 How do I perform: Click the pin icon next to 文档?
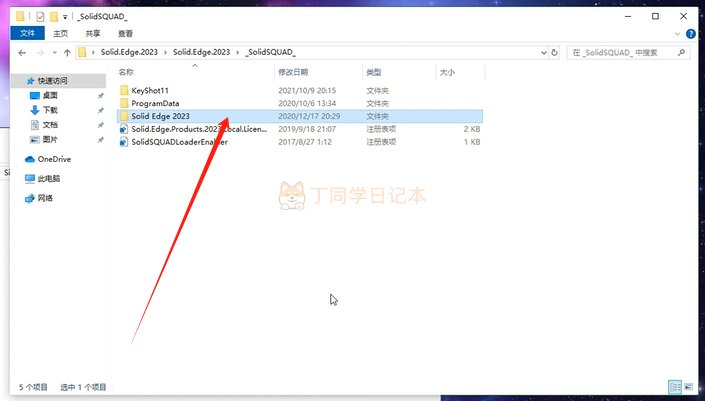tap(101, 125)
